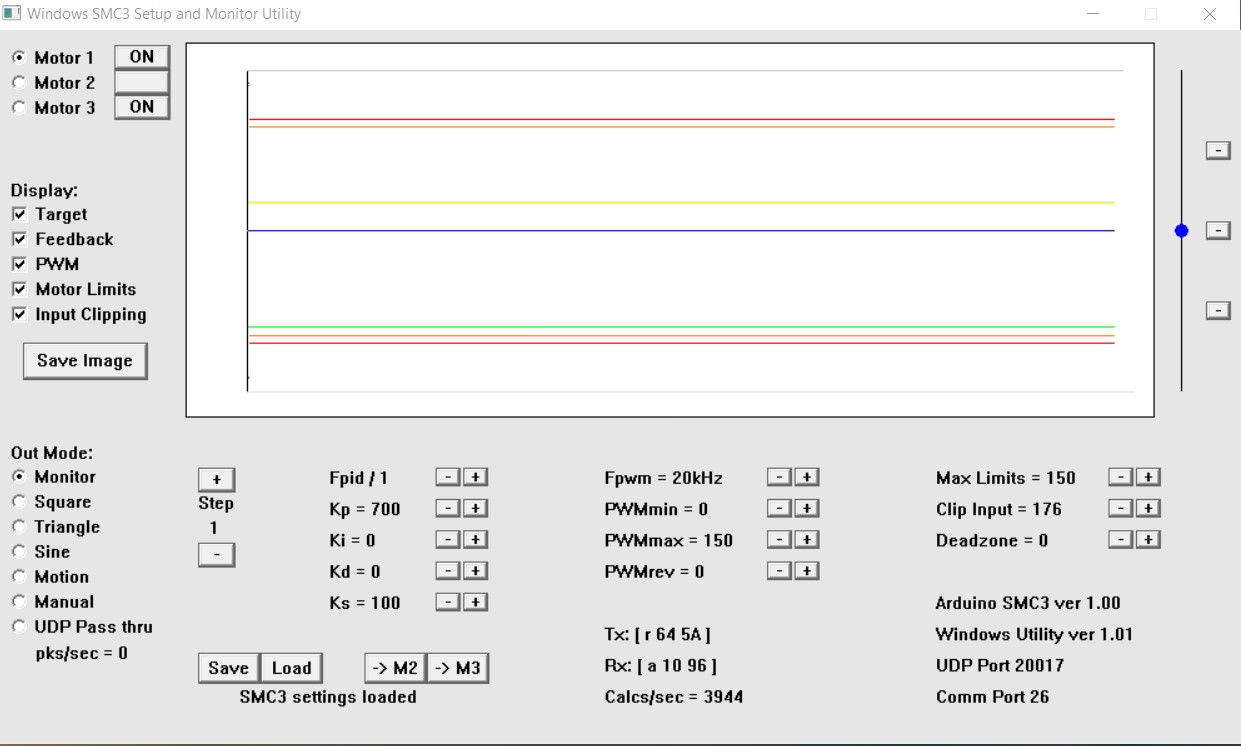Increase the Ki value
1241x746 pixels.
pos(475,540)
